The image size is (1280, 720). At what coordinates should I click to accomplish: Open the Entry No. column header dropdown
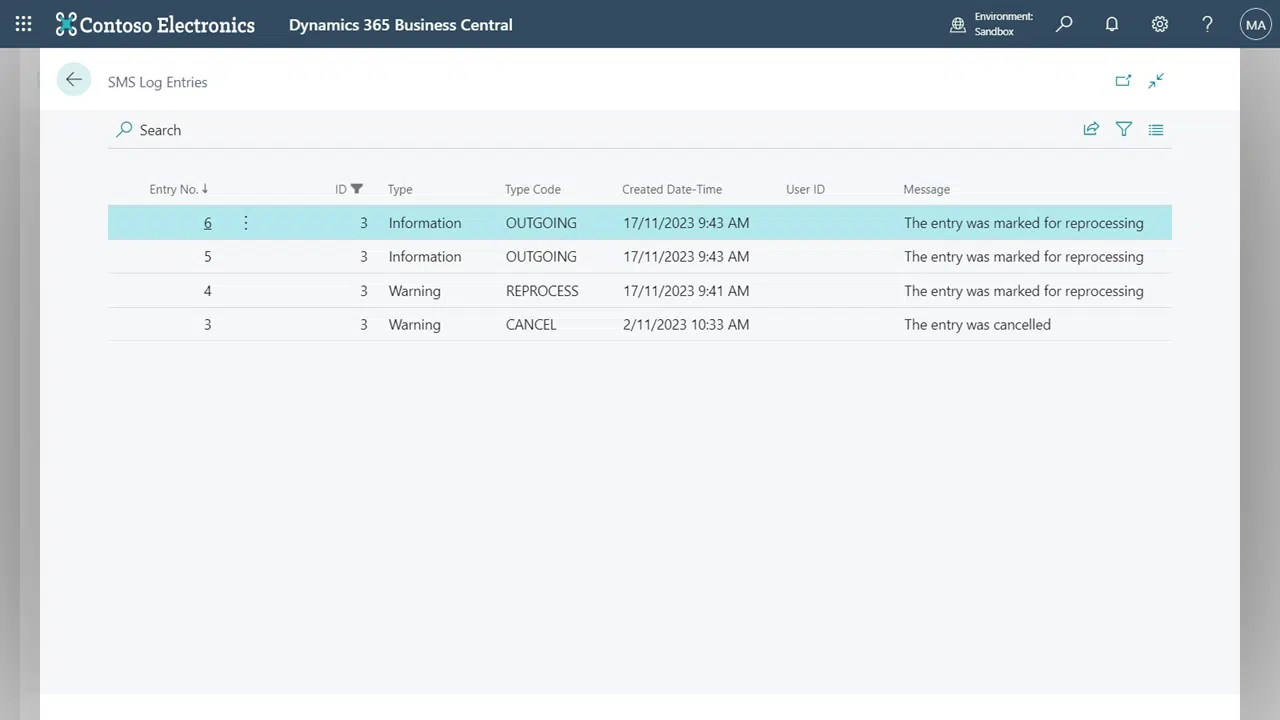pos(178,189)
